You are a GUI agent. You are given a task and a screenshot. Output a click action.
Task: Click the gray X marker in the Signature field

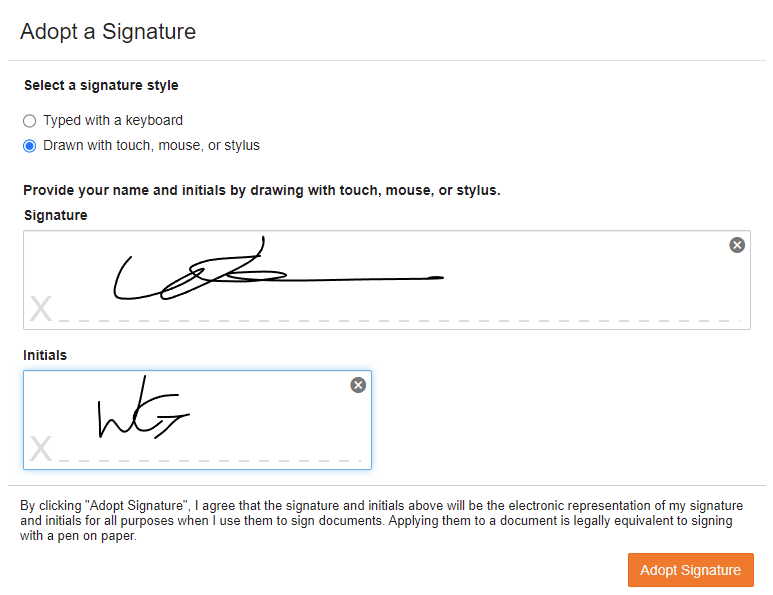tap(40, 309)
